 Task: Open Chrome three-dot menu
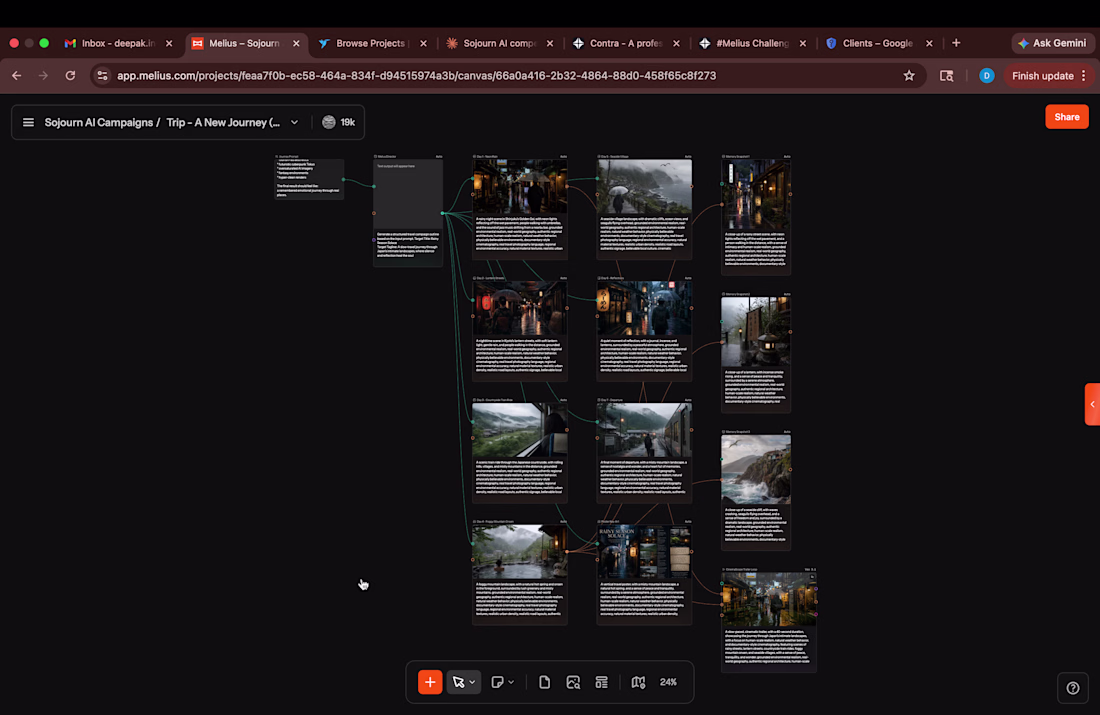1084,76
